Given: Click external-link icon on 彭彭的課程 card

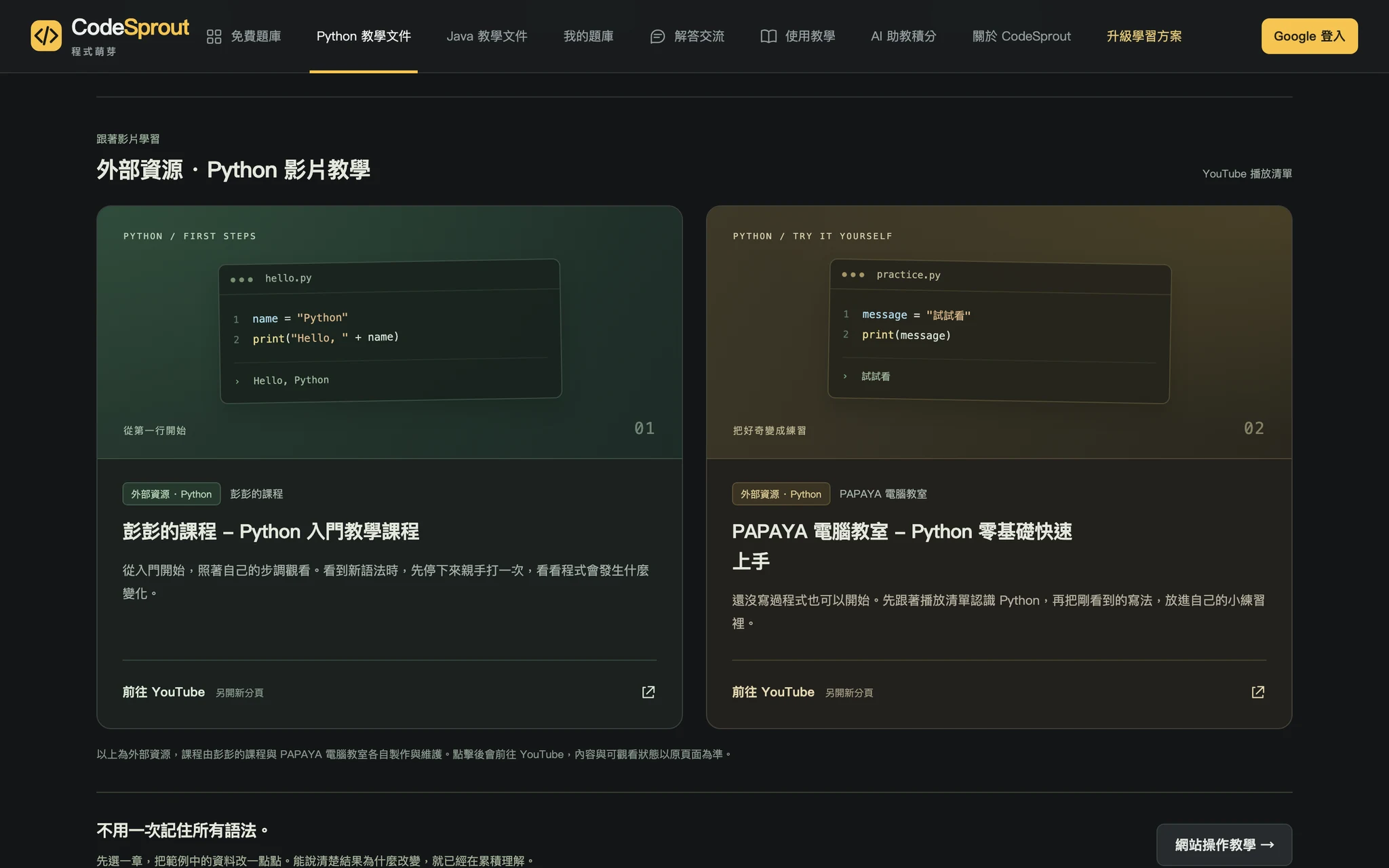Looking at the screenshot, I should [x=648, y=692].
